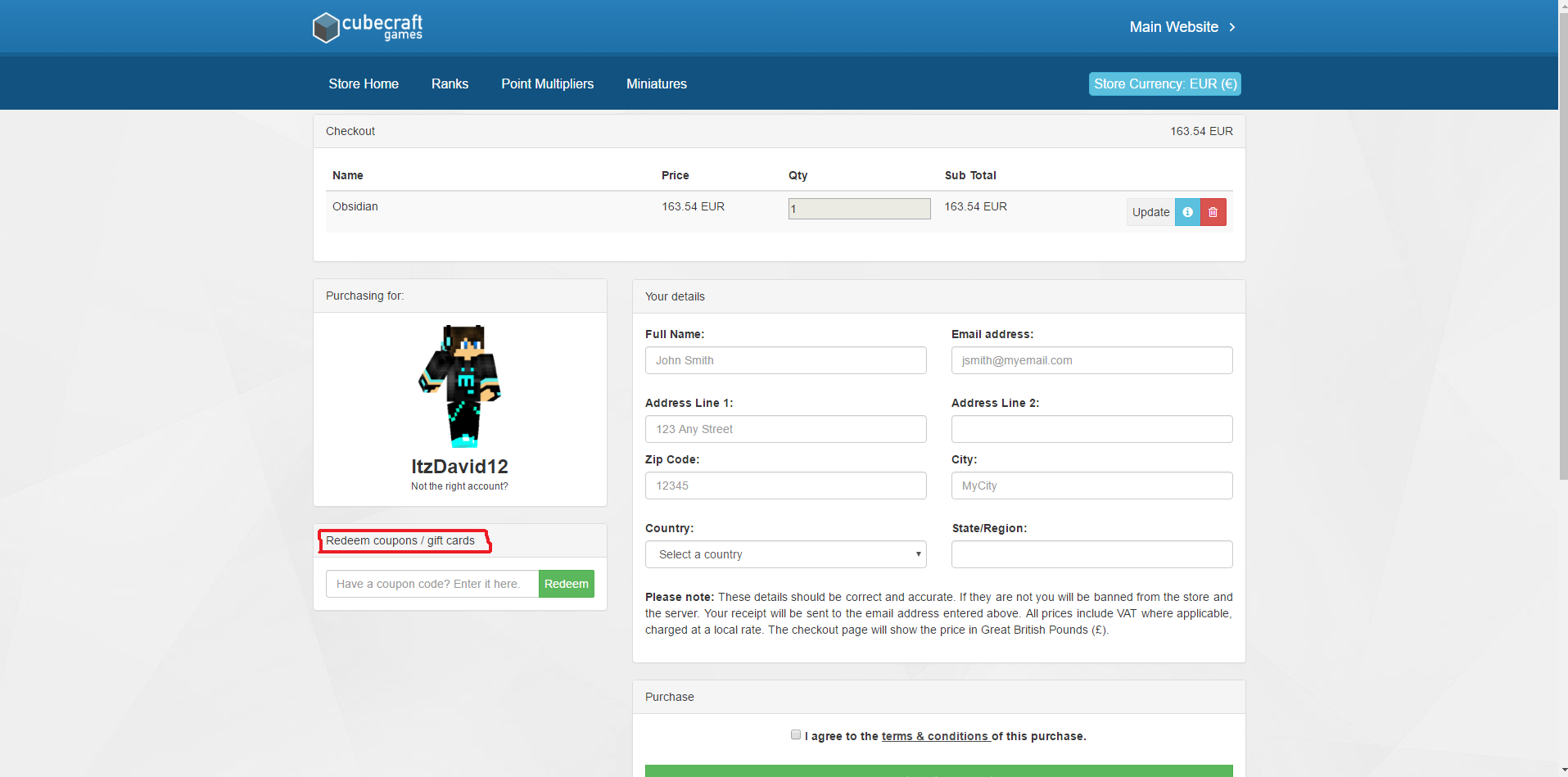This screenshot has height=777, width=1568.
Task: Click the ItzDavid12 username text
Action: (459, 467)
